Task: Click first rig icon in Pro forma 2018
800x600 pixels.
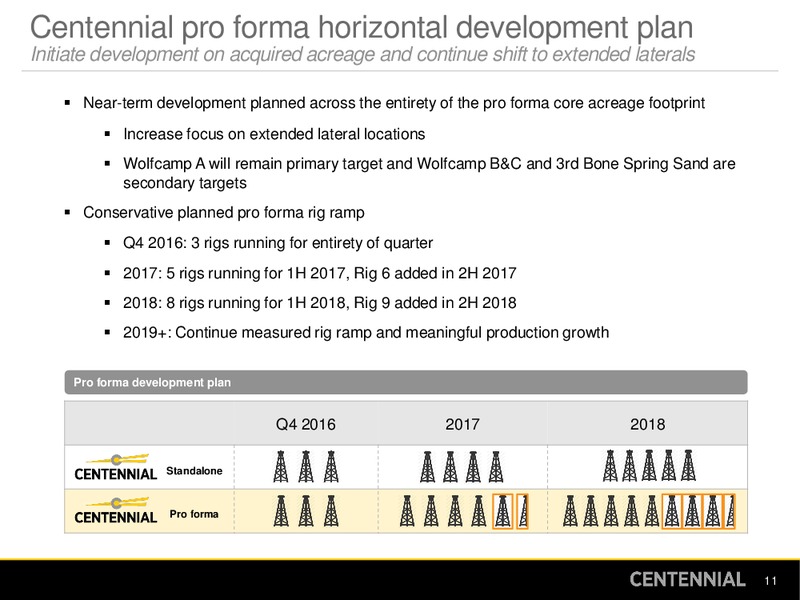Action: click(x=570, y=511)
